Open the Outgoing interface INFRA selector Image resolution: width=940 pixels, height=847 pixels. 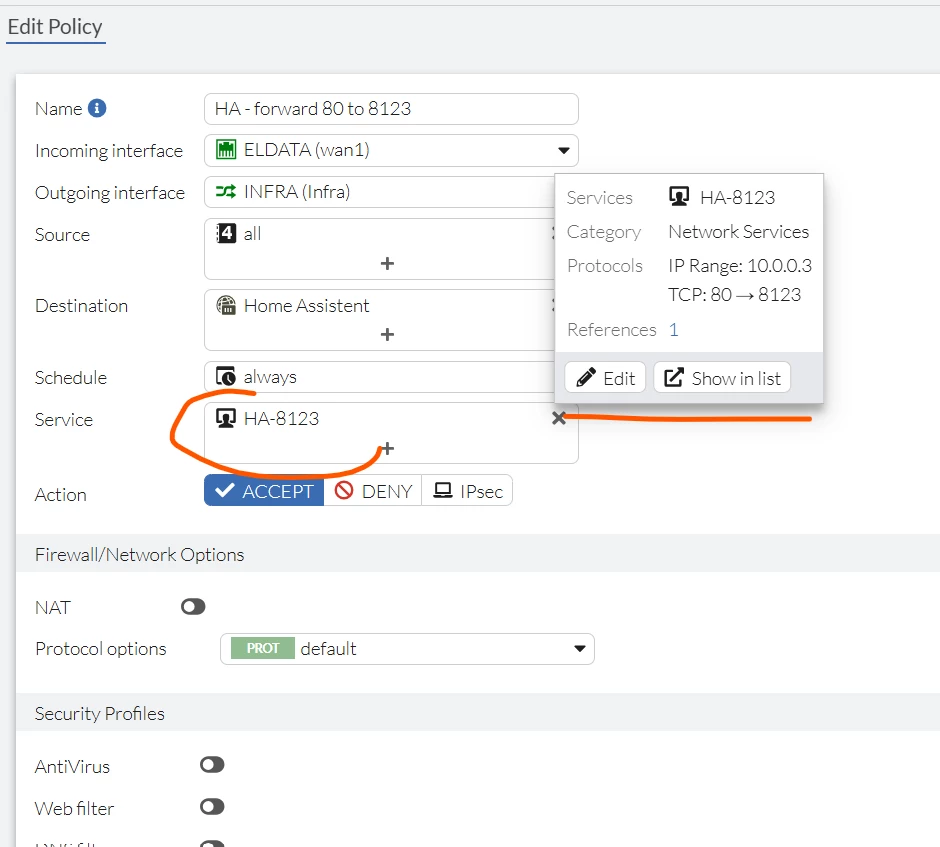point(379,192)
